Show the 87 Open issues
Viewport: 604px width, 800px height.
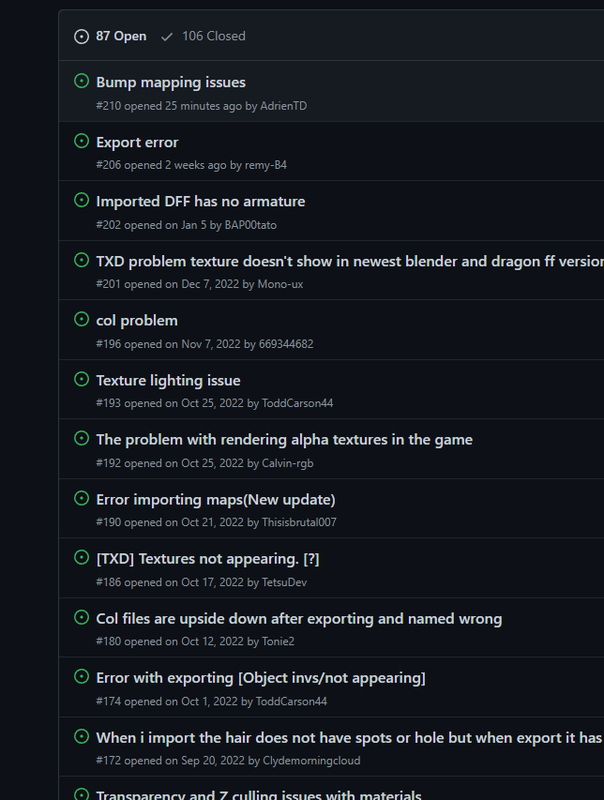[x=110, y=36]
